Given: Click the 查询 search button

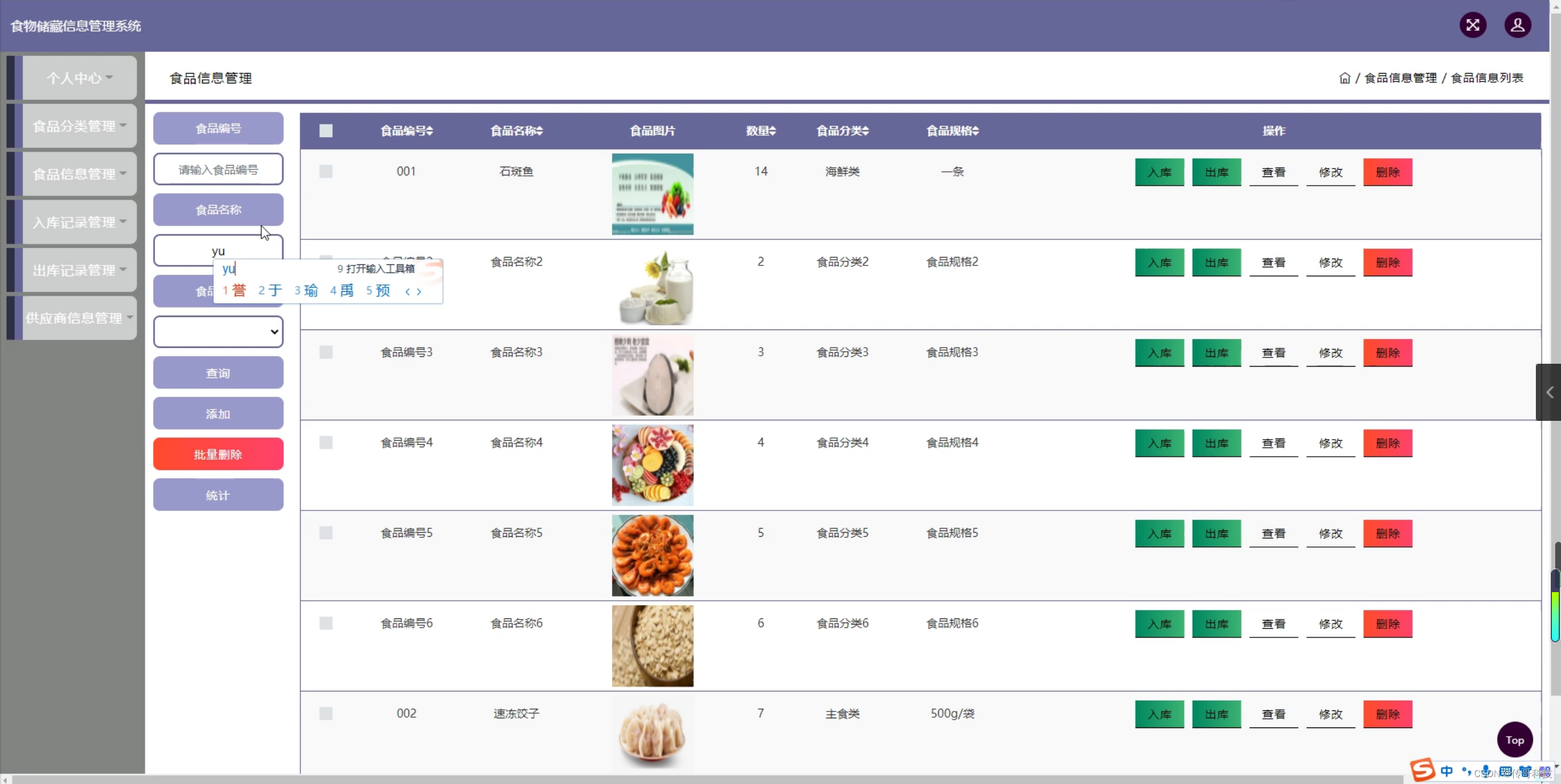Looking at the screenshot, I should 218,373.
